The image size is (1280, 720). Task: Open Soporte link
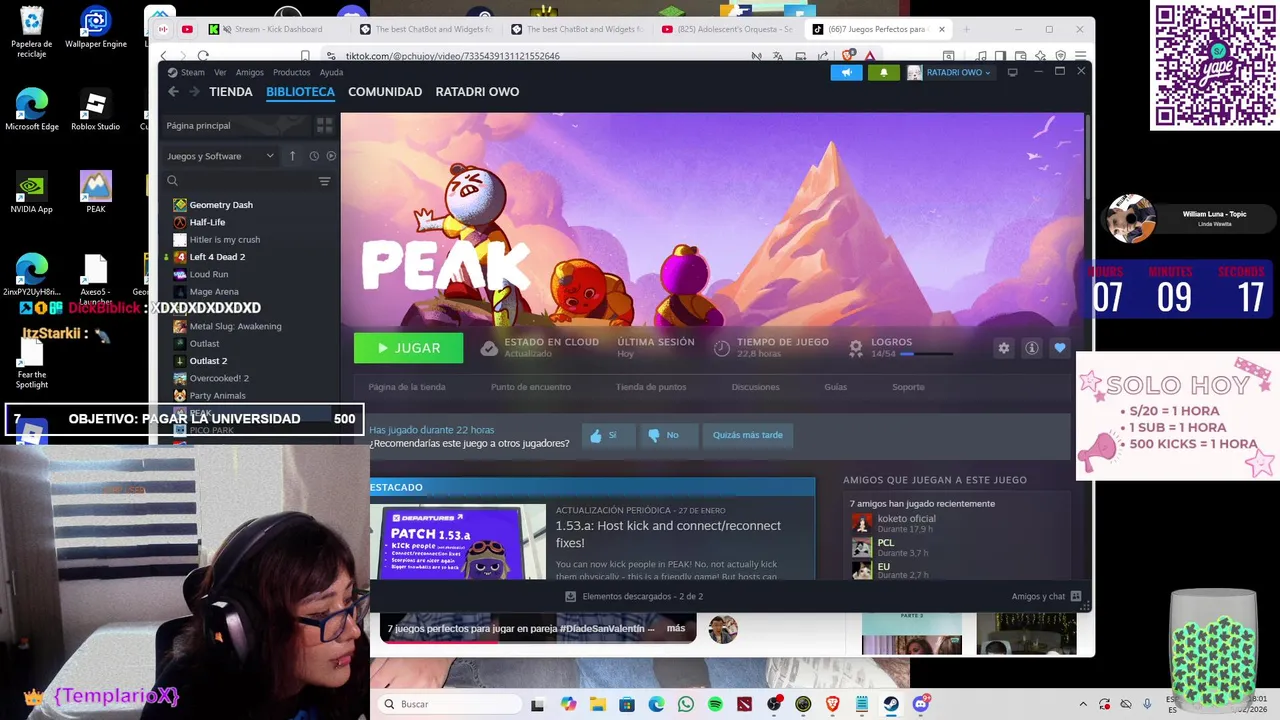click(x=908, y=387)
